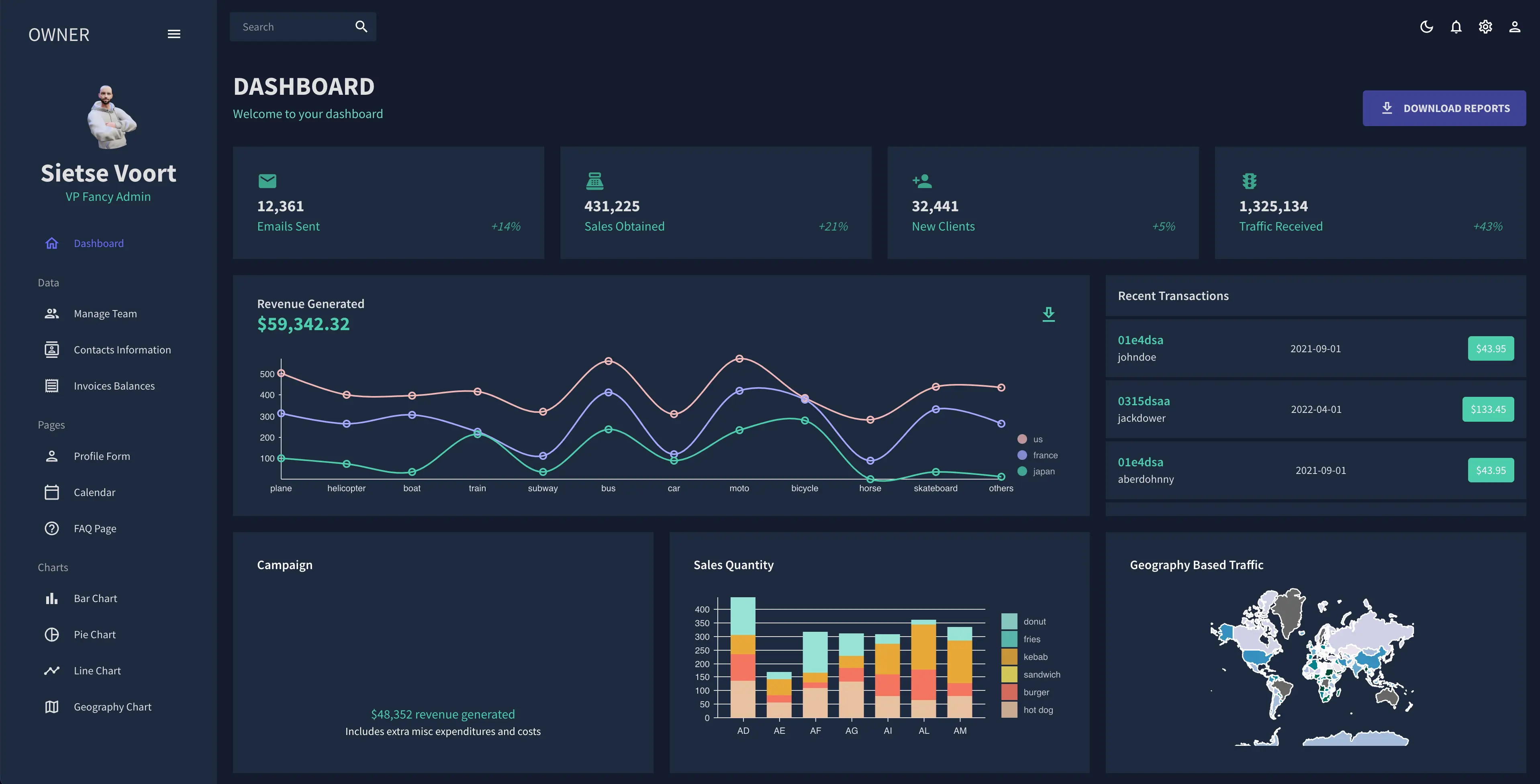Navigate to Profile Form
The width and height of the screenshot is (1540, 784).
(x=102, y=456)
